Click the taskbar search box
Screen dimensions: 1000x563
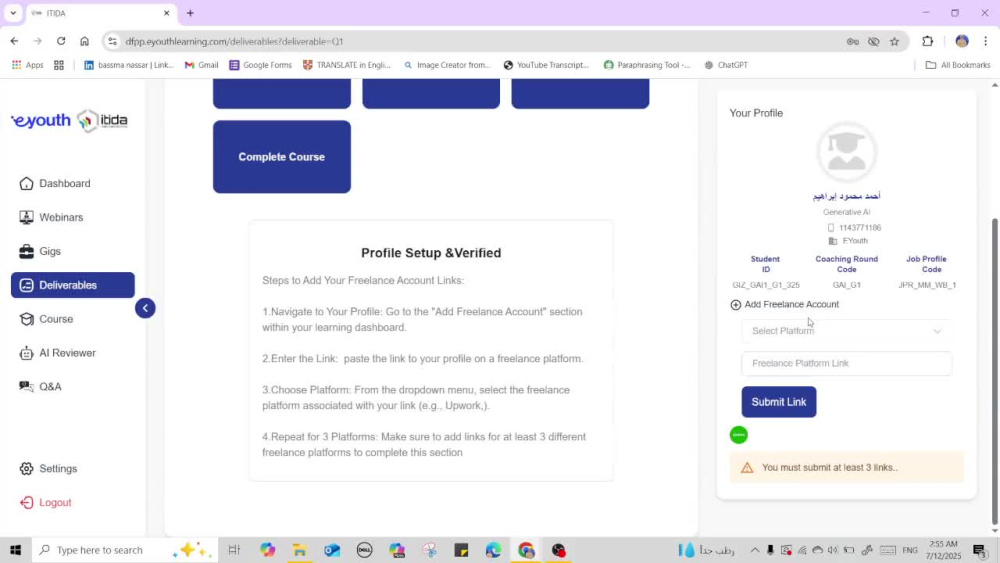124,550
